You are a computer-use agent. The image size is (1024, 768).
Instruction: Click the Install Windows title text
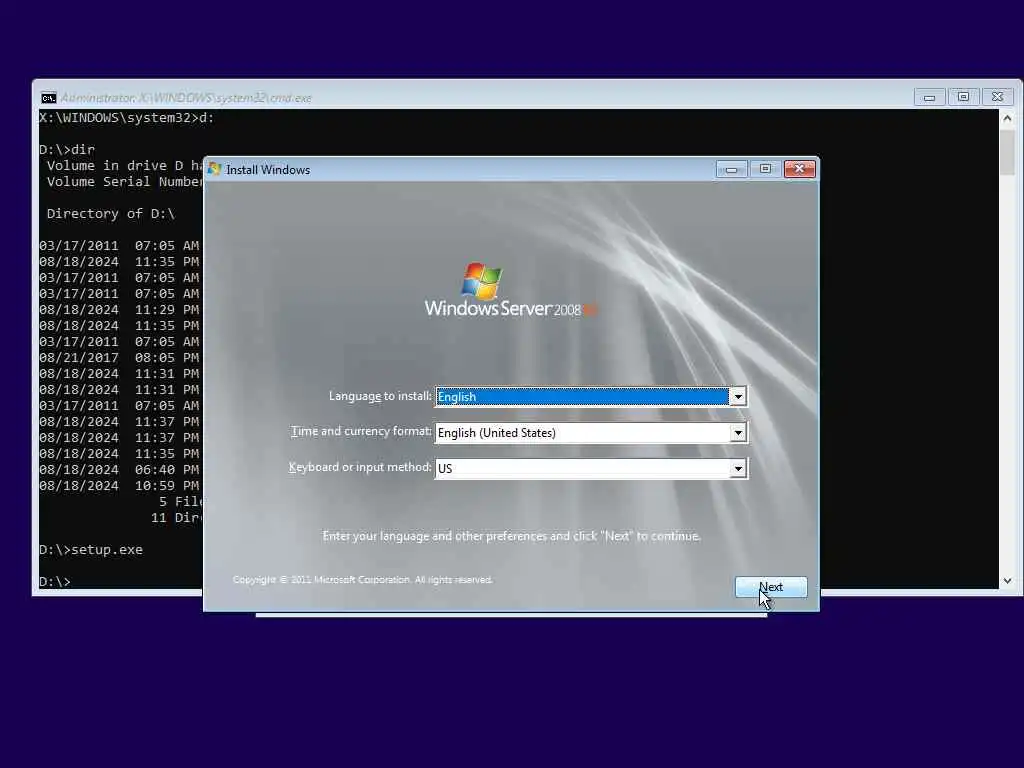[268, 170]
